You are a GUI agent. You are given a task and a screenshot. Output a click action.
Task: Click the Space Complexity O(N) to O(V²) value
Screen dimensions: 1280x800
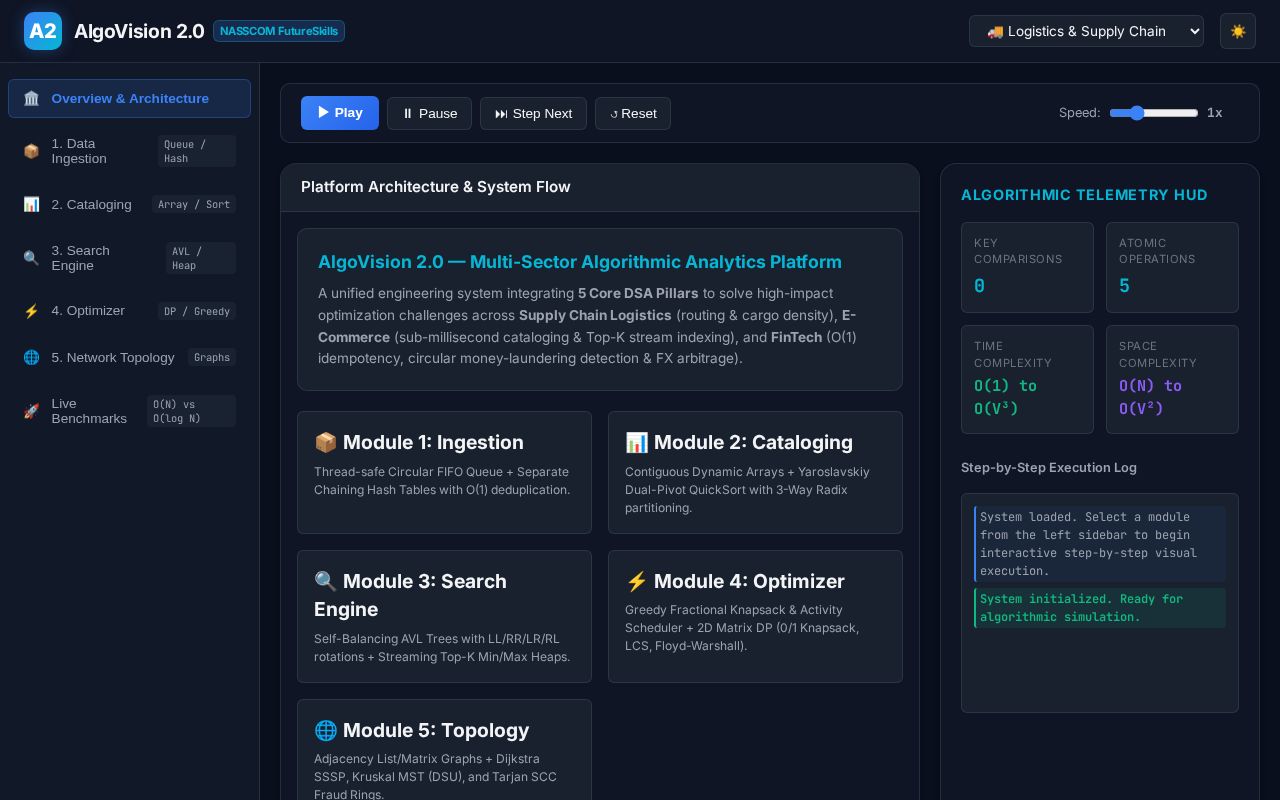[1150, 397]
